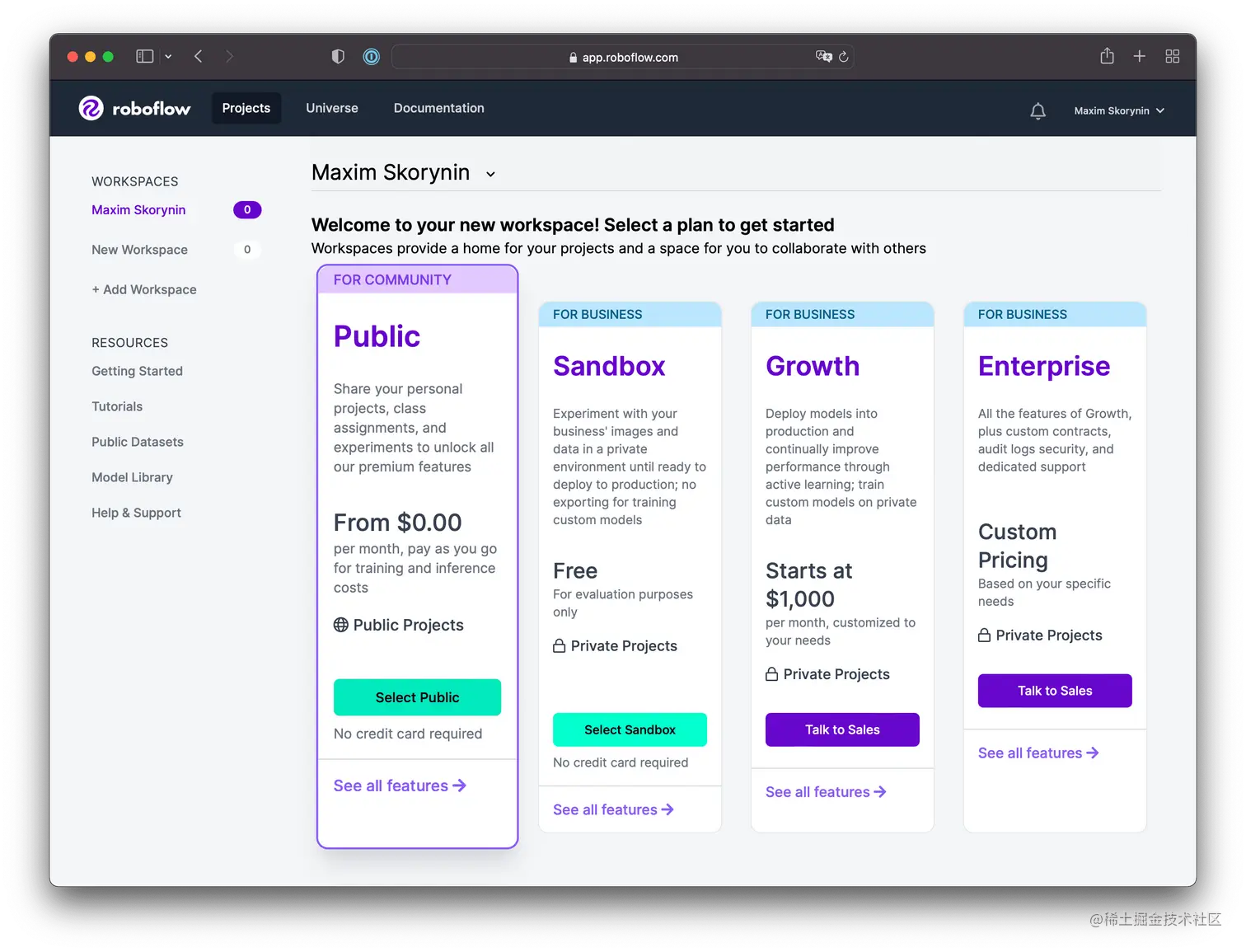Switch to the Universe tab
This screenshot has height=952, width=1246.
[x=332, y=108]
